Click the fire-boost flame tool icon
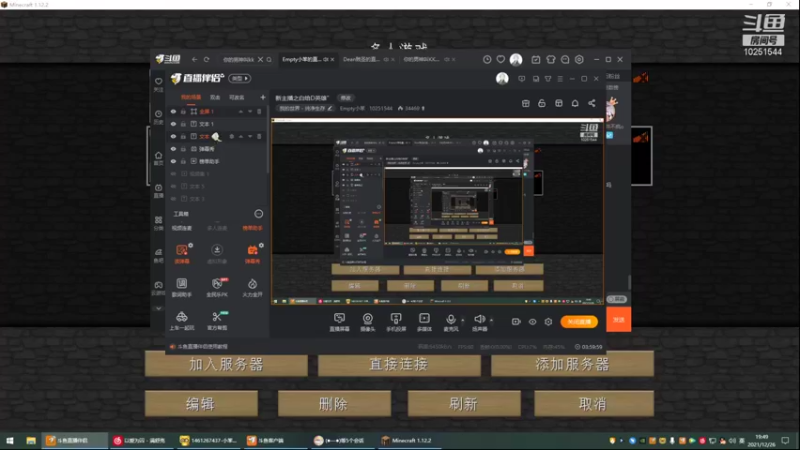800x450 pixels. click(x=253, y=284)
